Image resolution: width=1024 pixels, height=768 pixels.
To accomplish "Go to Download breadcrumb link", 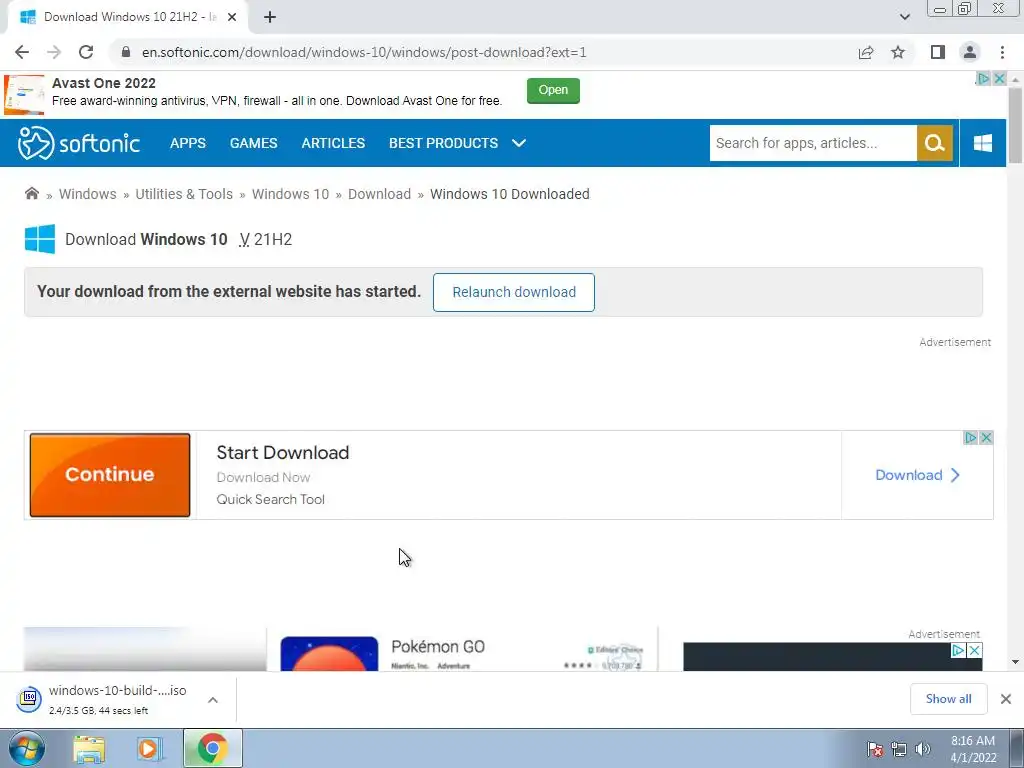I will coord(379,194).
